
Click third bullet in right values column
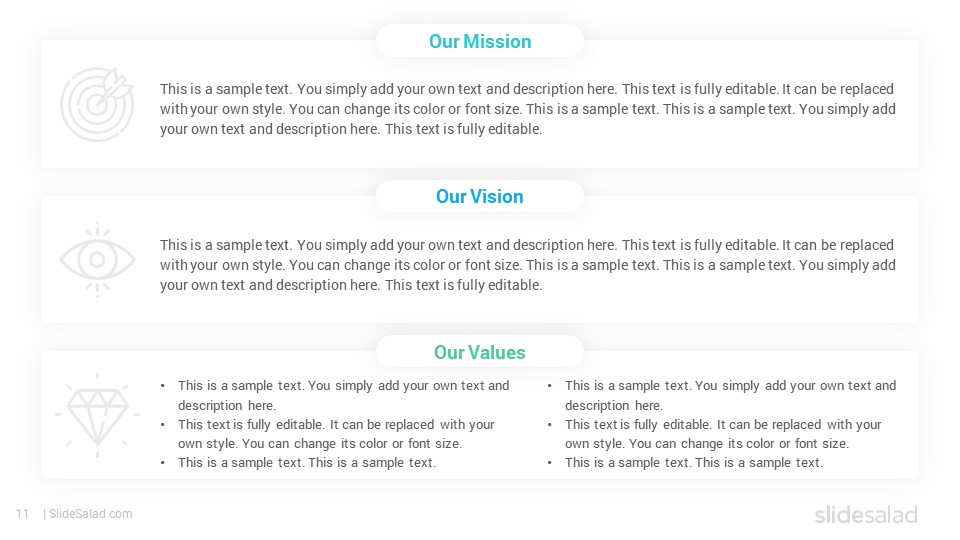(x=694, y=463)
